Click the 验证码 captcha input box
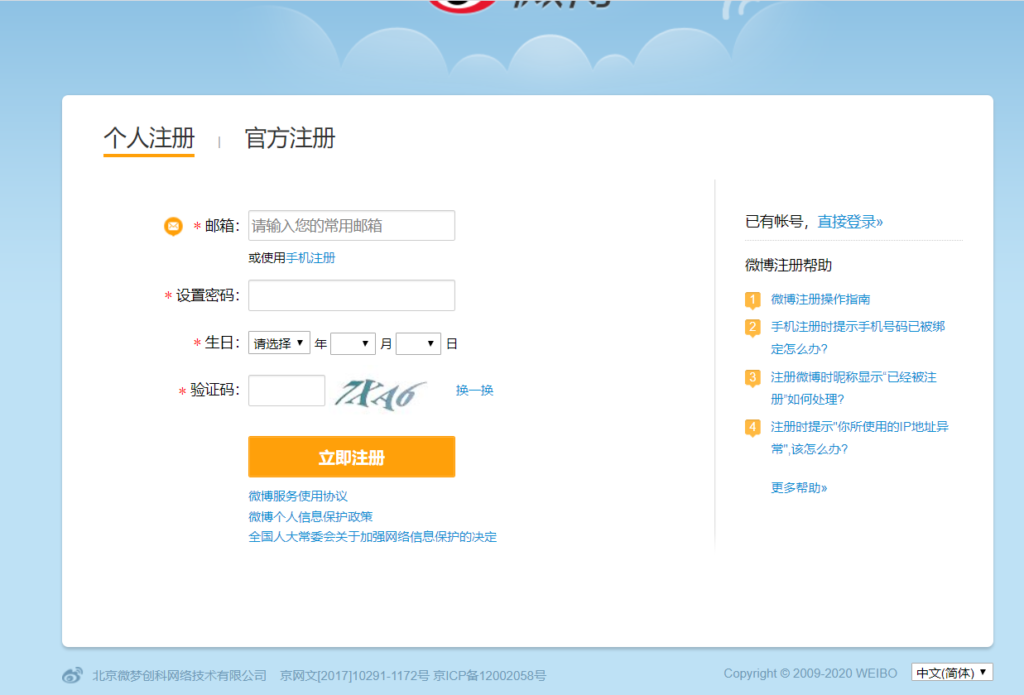The width and height of the screenshot is (1024, 695). tap(287, 391)
